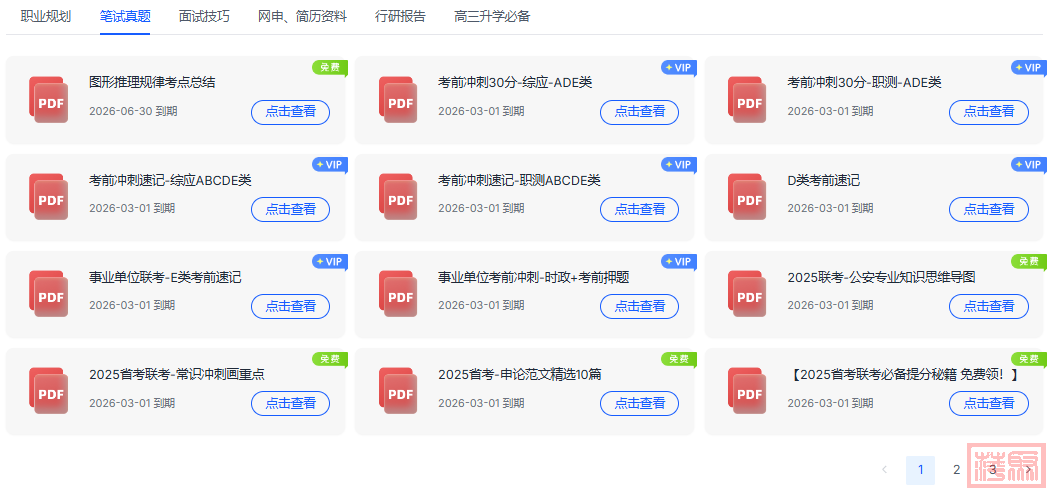Click PDF icon for 考前冲刺30分-综应-ADE类
Image resolution: width=1052 pixels, height=493 pixels.
tap(397, 101)
